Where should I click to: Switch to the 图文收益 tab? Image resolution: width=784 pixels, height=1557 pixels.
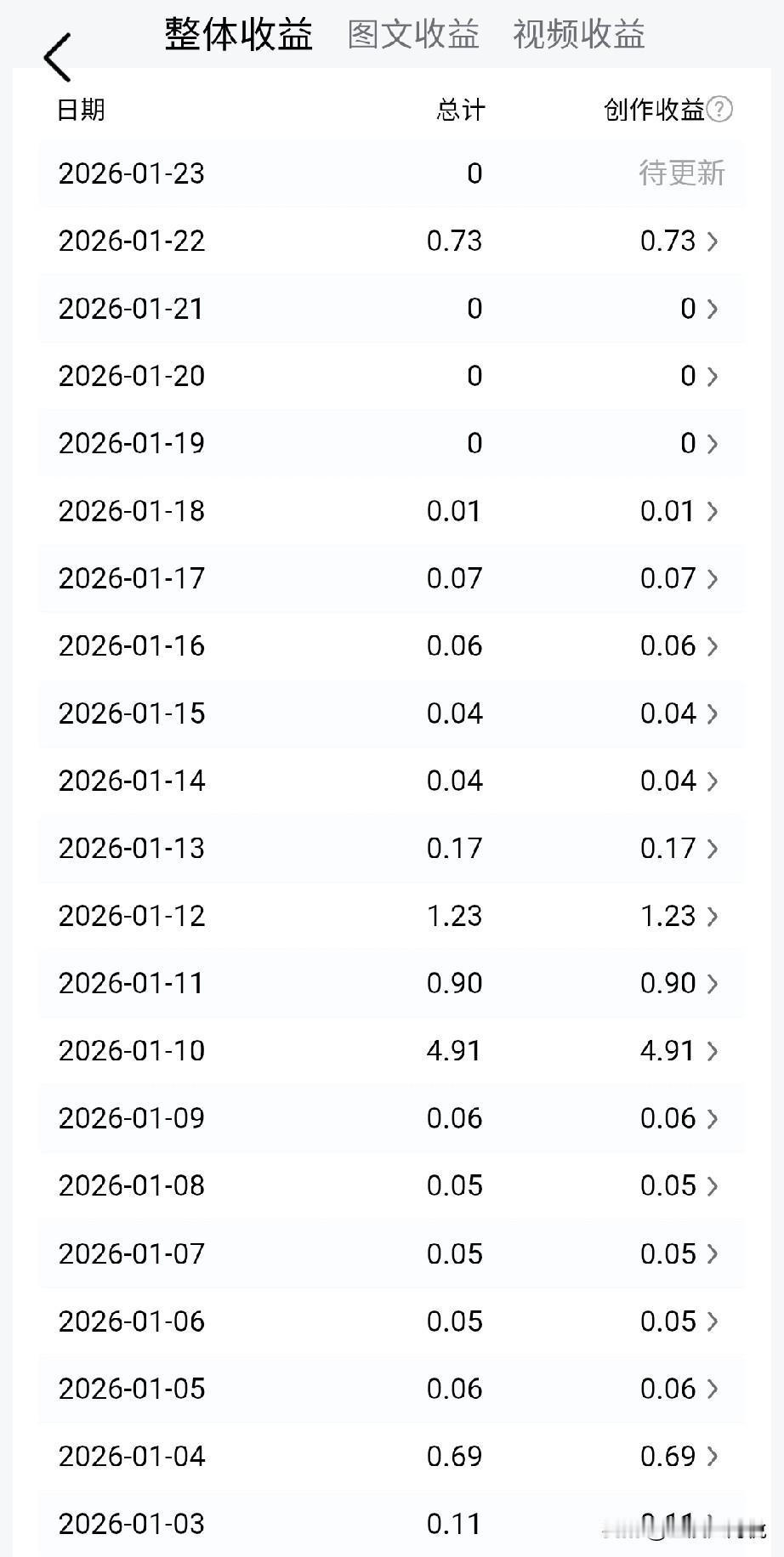[x=413, y=35]
